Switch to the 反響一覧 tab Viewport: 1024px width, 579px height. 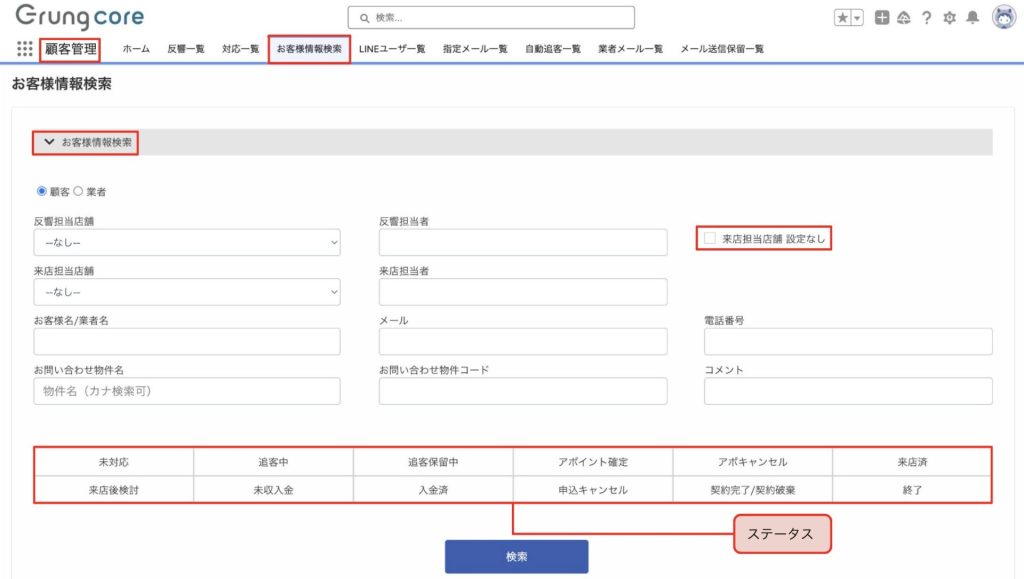(x=186, y=49)
